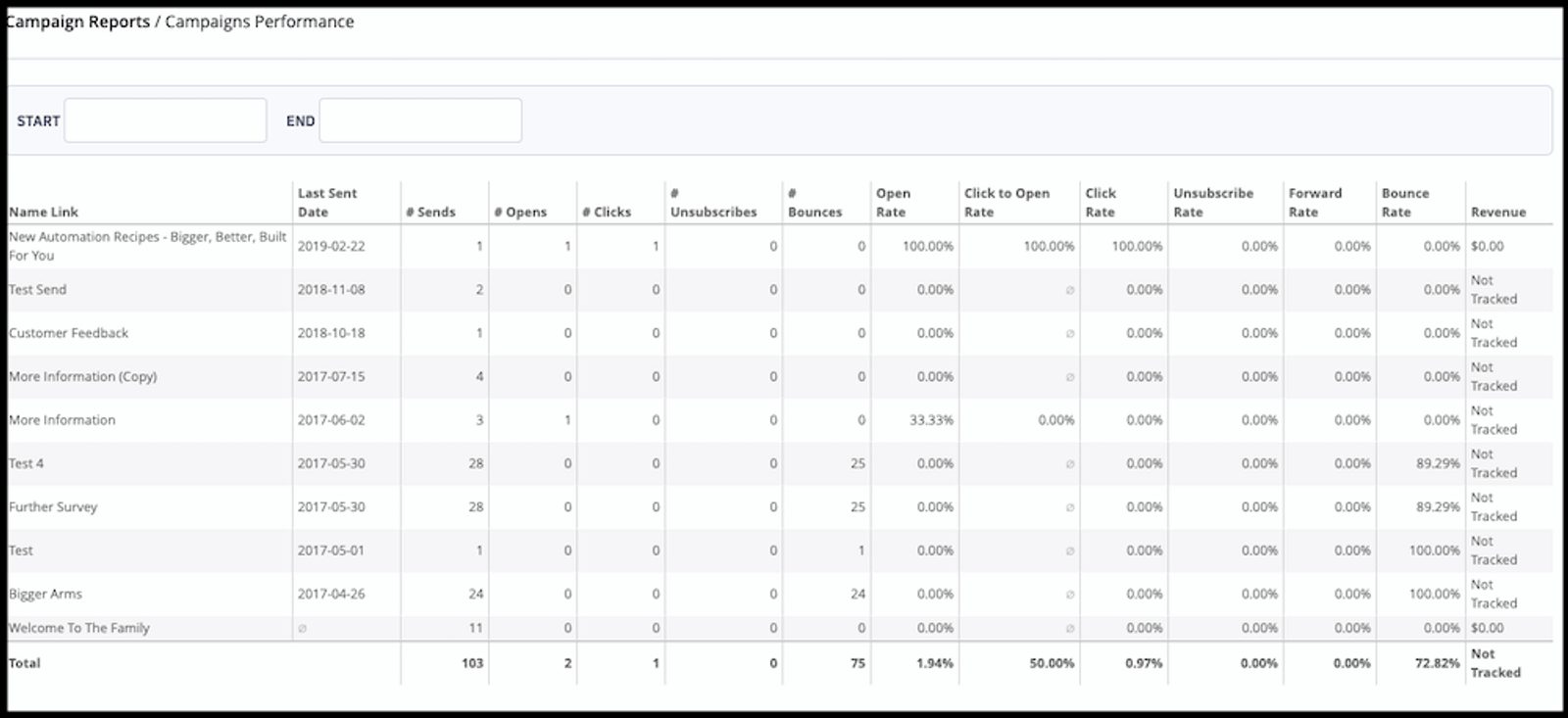Screen dimensions: 1568x718
Task: Open the Campaign Reports breadcrumb link
Action: (78, 22)
